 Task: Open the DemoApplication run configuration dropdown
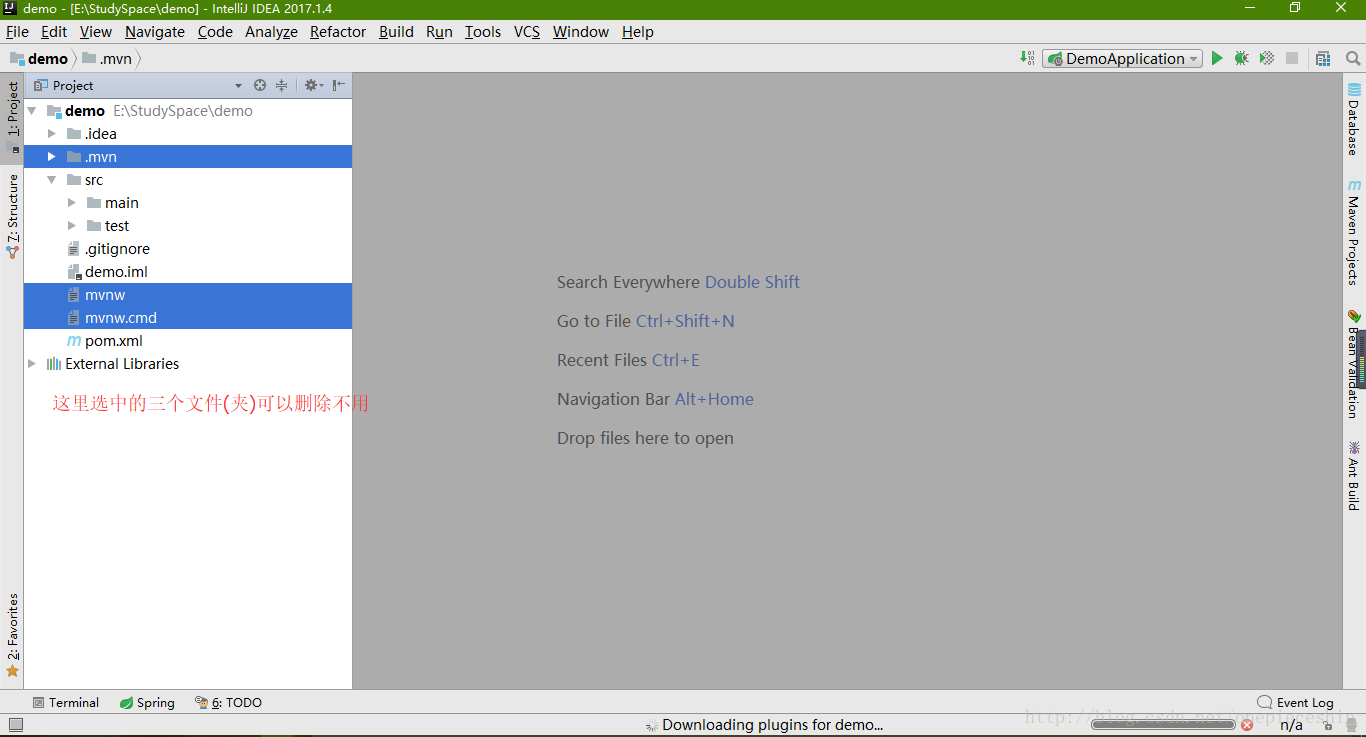pyautogui.click(x=1122, y=59)
